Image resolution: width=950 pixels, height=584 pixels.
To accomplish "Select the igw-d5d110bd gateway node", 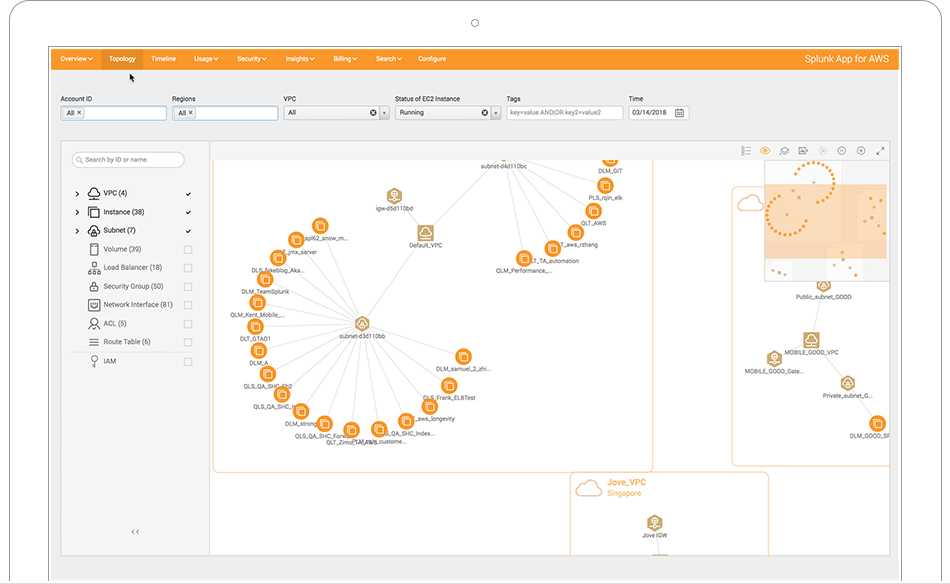I will [394, 196].
